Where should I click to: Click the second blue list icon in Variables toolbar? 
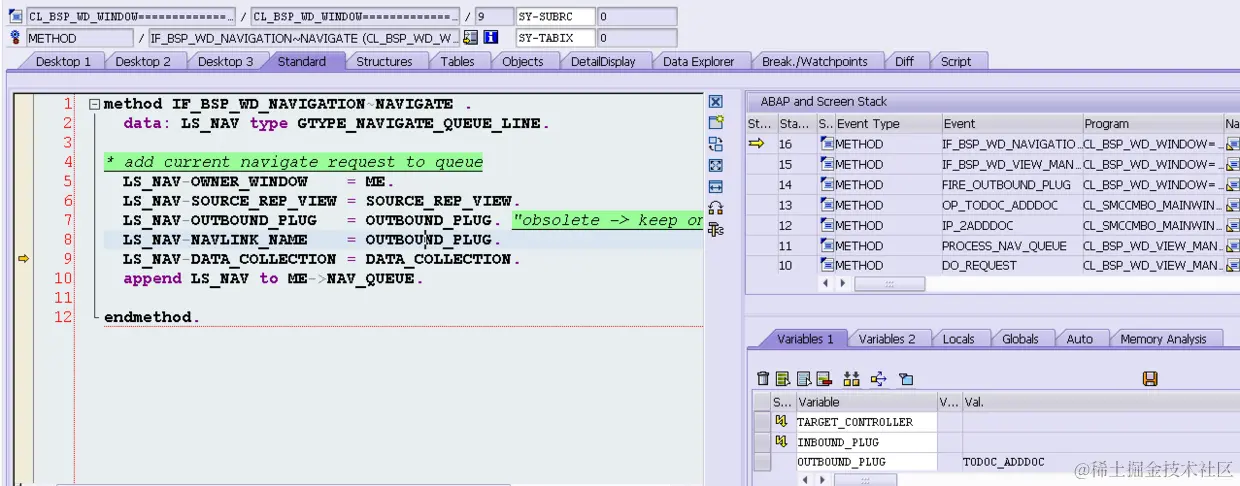[x=803, y=379]
